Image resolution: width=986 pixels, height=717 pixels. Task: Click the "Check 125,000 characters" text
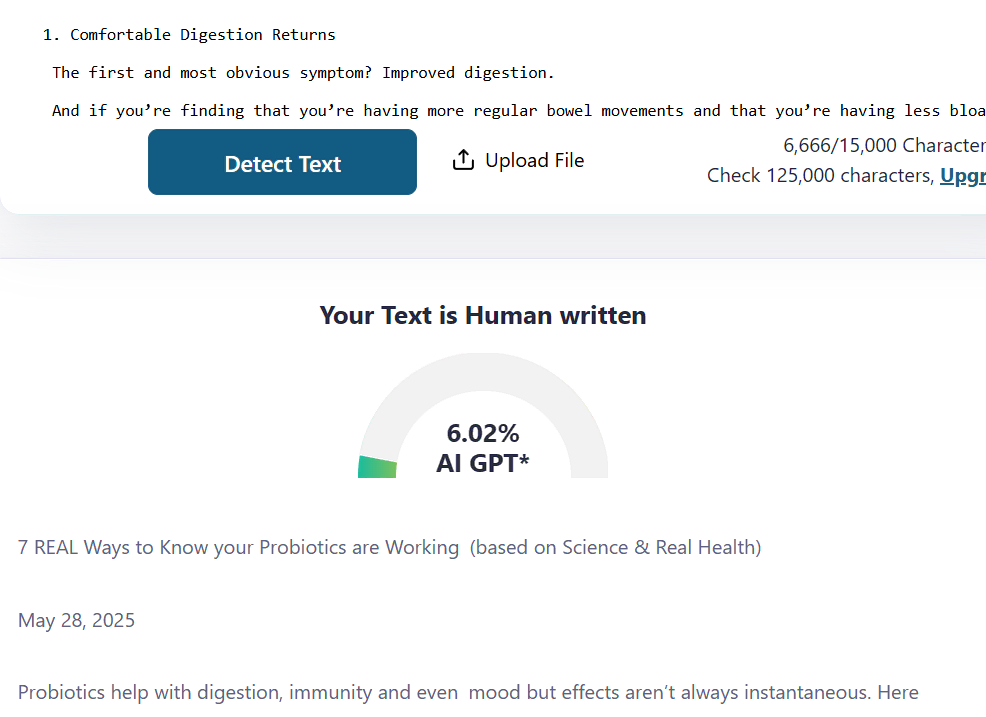[820, 175]
